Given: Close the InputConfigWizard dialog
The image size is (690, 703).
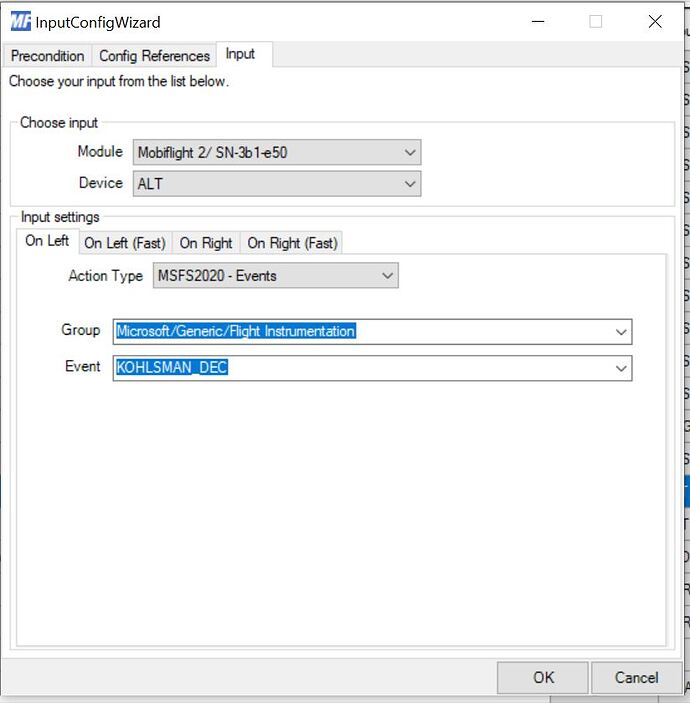Looking at the screenshot, I should (x=655, y=21).
